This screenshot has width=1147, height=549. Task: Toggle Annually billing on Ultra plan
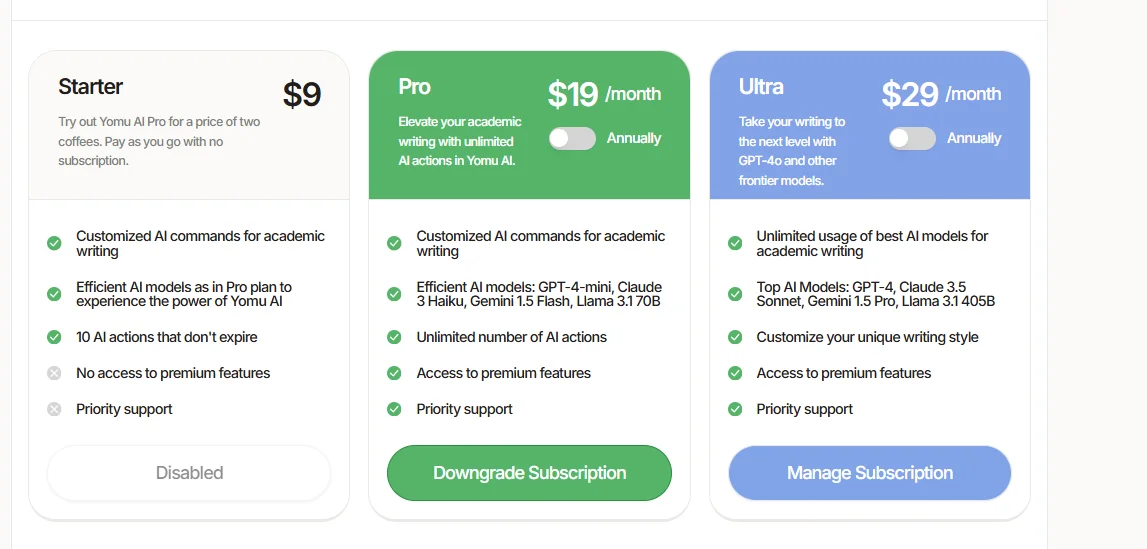[x=912, y=138]
